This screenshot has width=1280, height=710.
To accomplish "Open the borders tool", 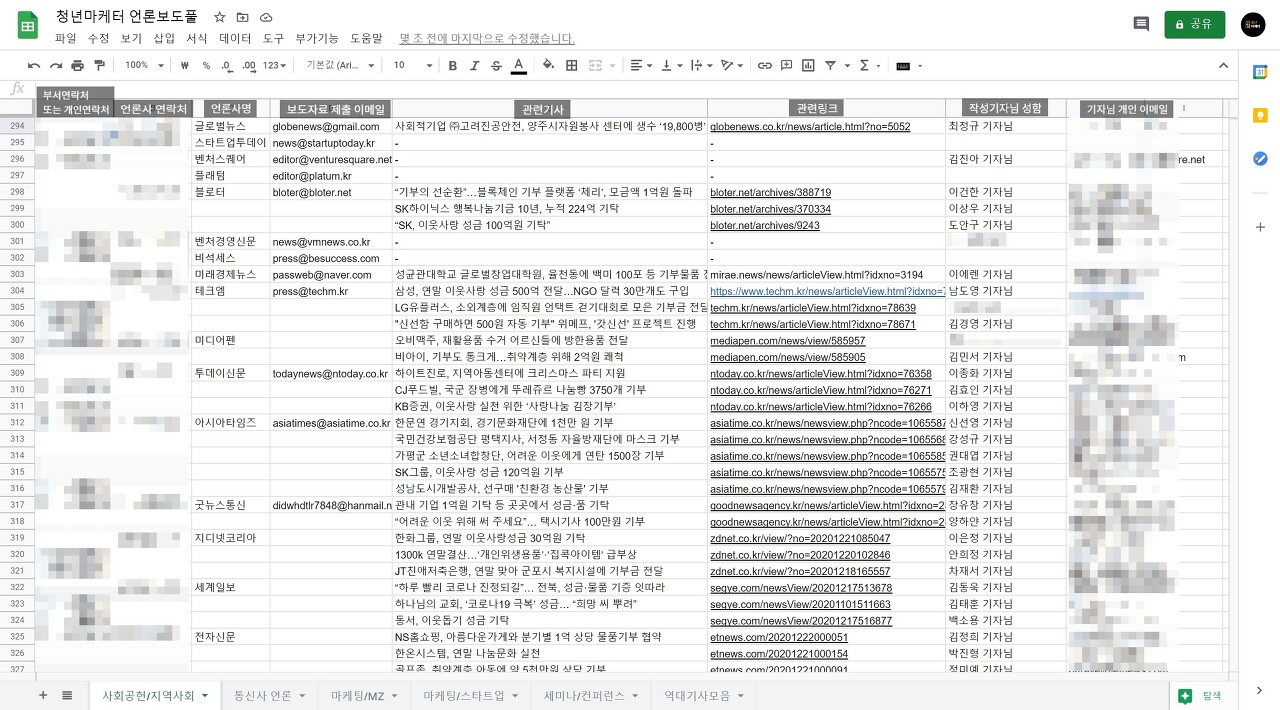I will (571, 66).
